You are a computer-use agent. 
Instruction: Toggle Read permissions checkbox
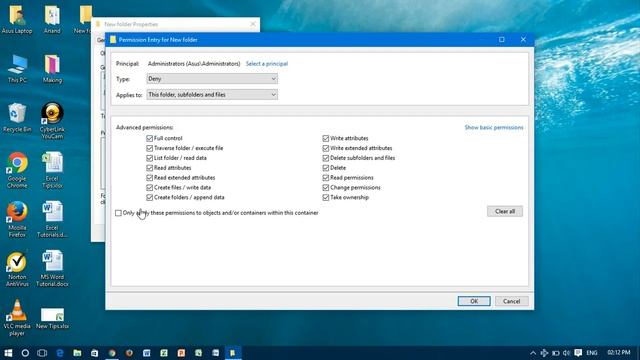coord(326,178)
